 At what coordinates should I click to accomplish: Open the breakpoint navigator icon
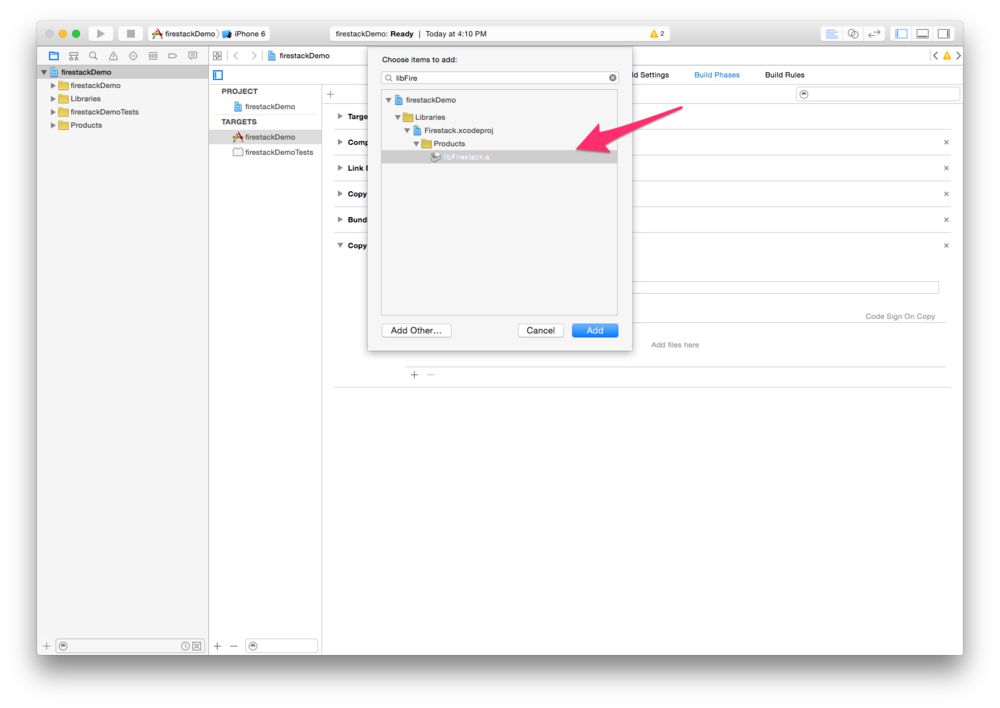(172, 55)
